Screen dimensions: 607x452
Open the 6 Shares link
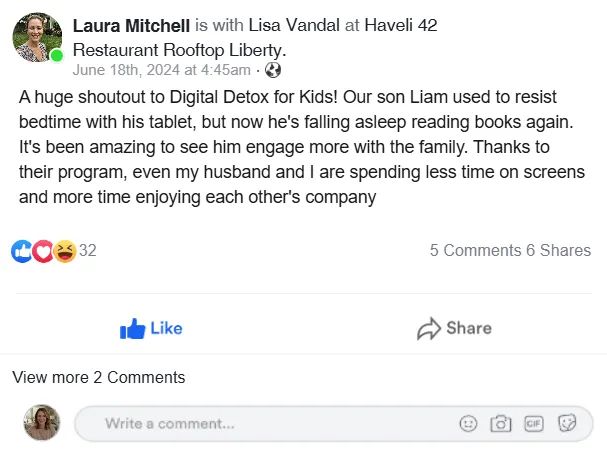[559, 250]
